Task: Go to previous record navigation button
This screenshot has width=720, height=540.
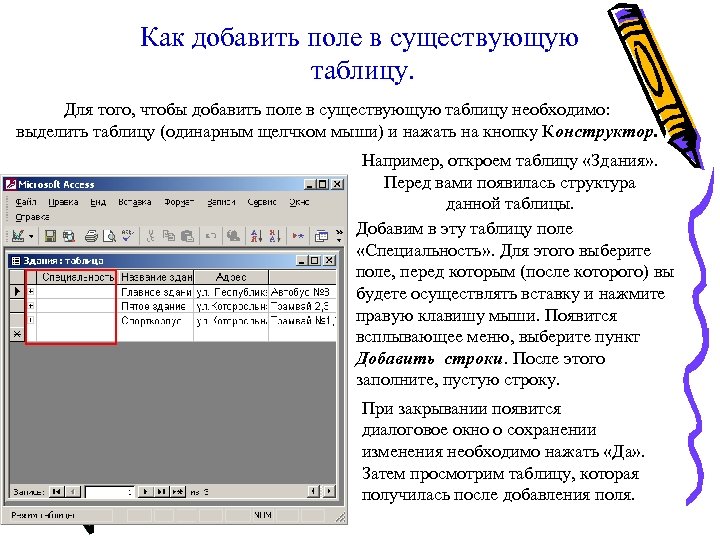Action: click(x=73, y=492)
